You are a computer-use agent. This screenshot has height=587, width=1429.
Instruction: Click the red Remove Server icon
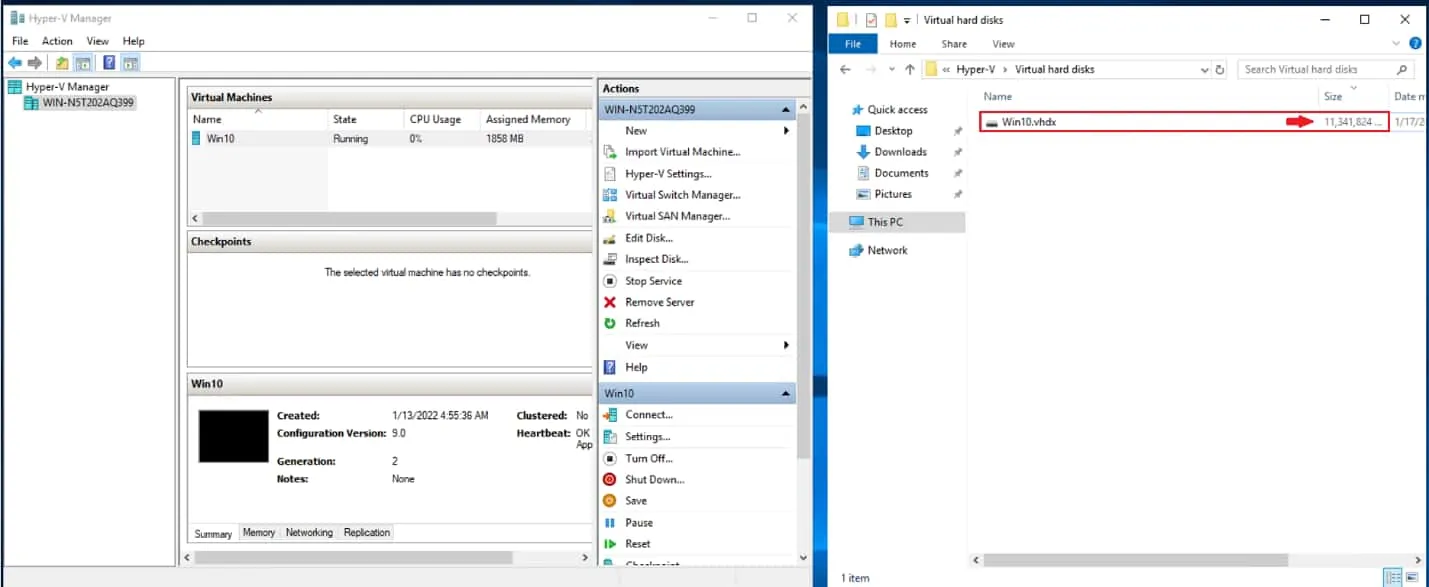click(610, 302)
